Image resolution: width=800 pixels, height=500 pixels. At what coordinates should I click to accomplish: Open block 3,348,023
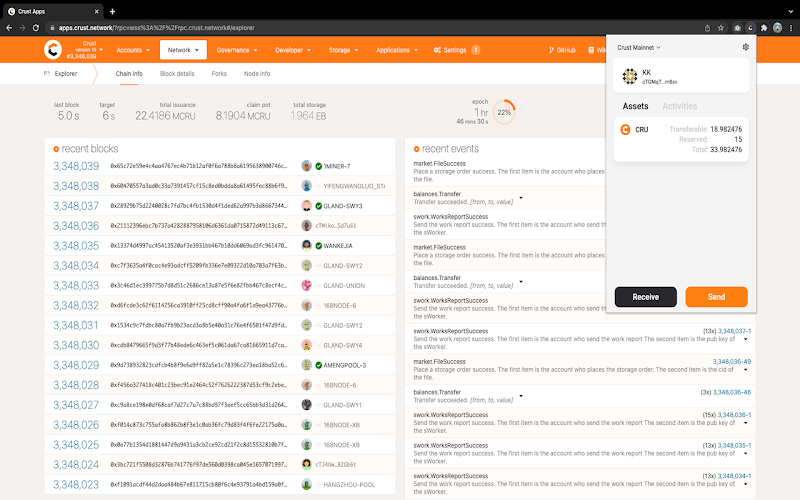pyautogui.click(x=76, y=485)
